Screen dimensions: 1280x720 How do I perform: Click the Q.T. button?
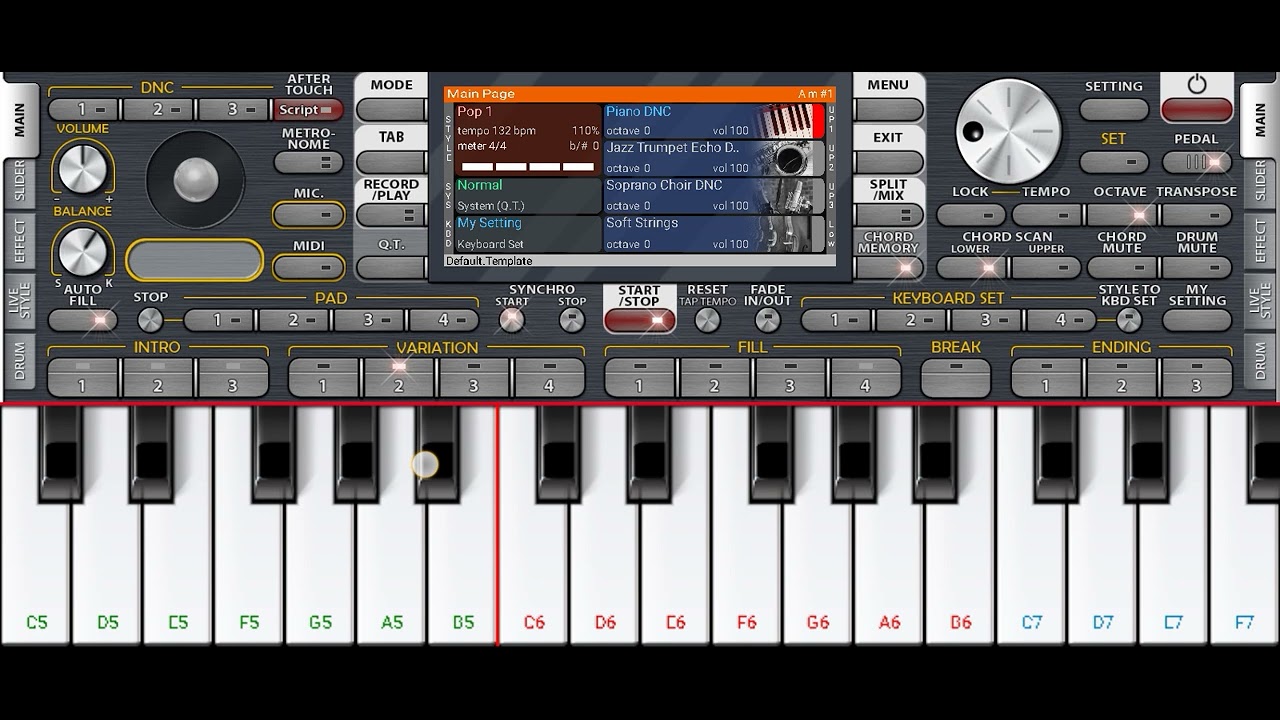[x=391, y=267]
